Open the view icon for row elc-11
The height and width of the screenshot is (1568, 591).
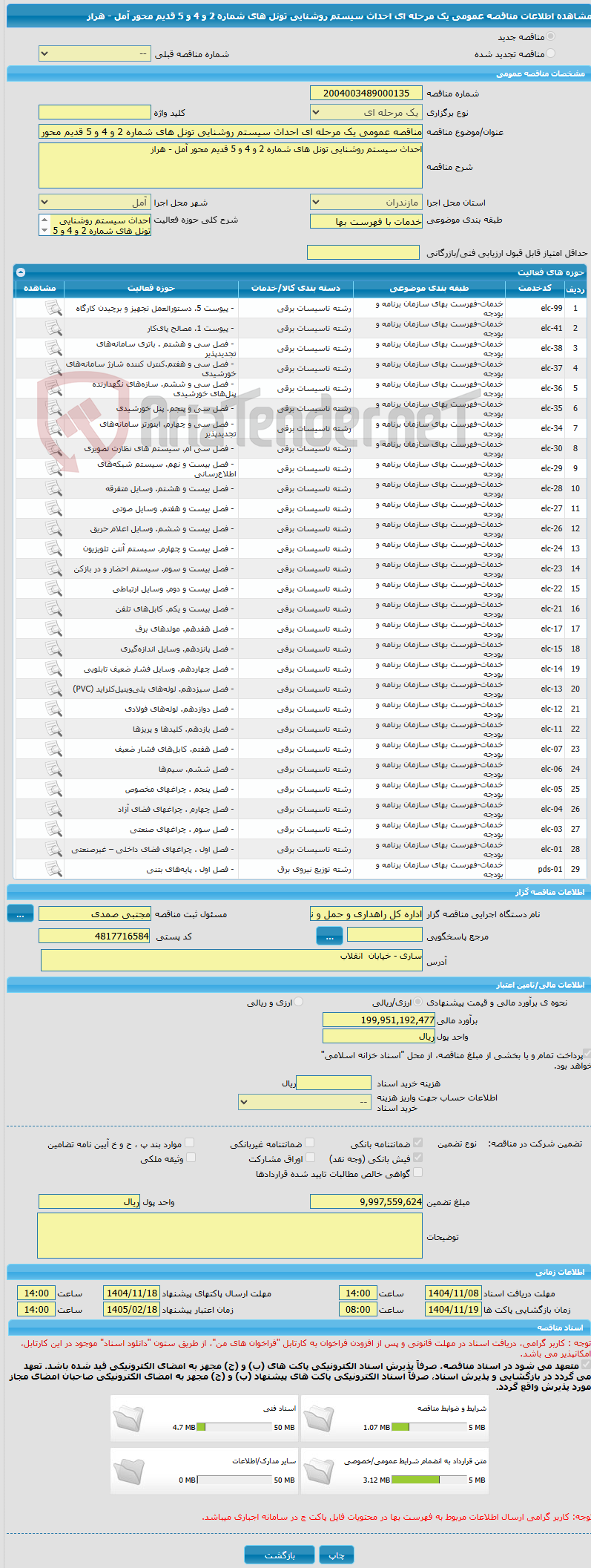click(x=53, y=729)
